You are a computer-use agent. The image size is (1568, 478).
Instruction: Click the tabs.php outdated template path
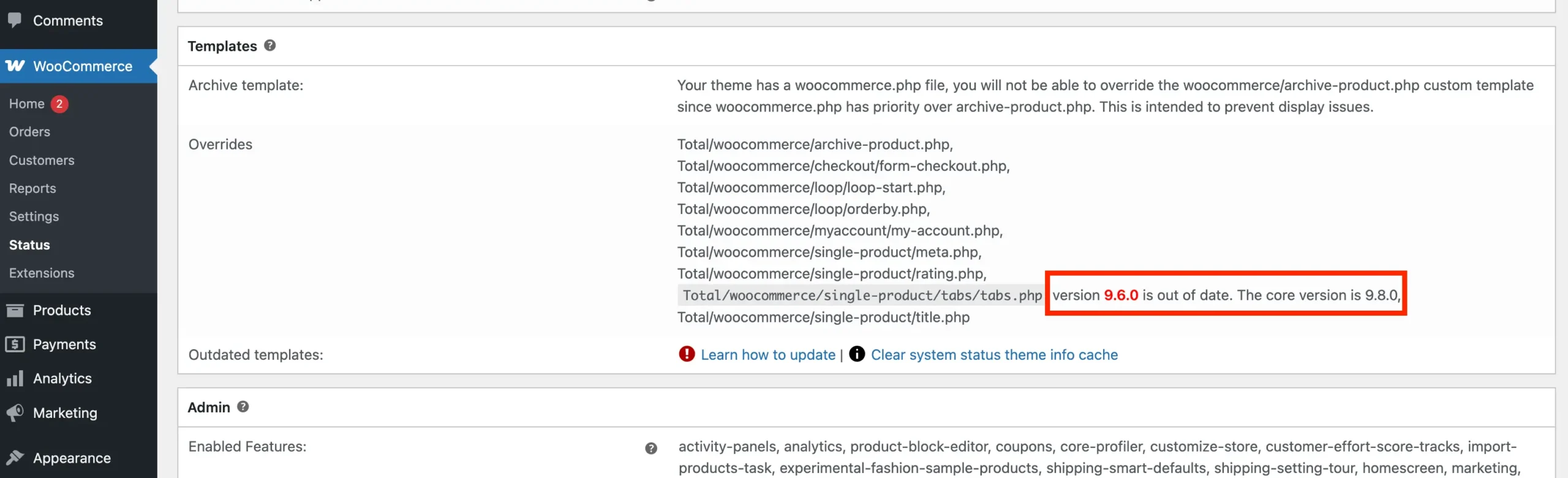pos(862,295)
